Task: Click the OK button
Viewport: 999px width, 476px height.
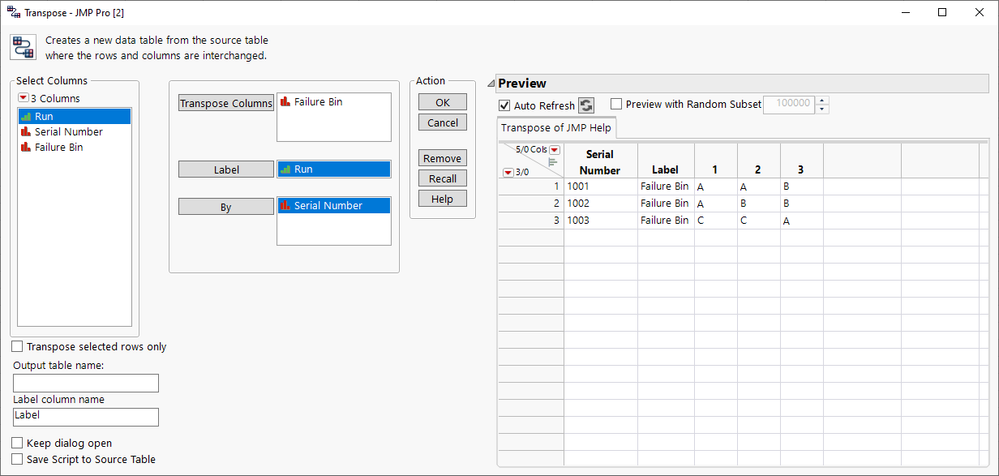Action: point(442,102)
